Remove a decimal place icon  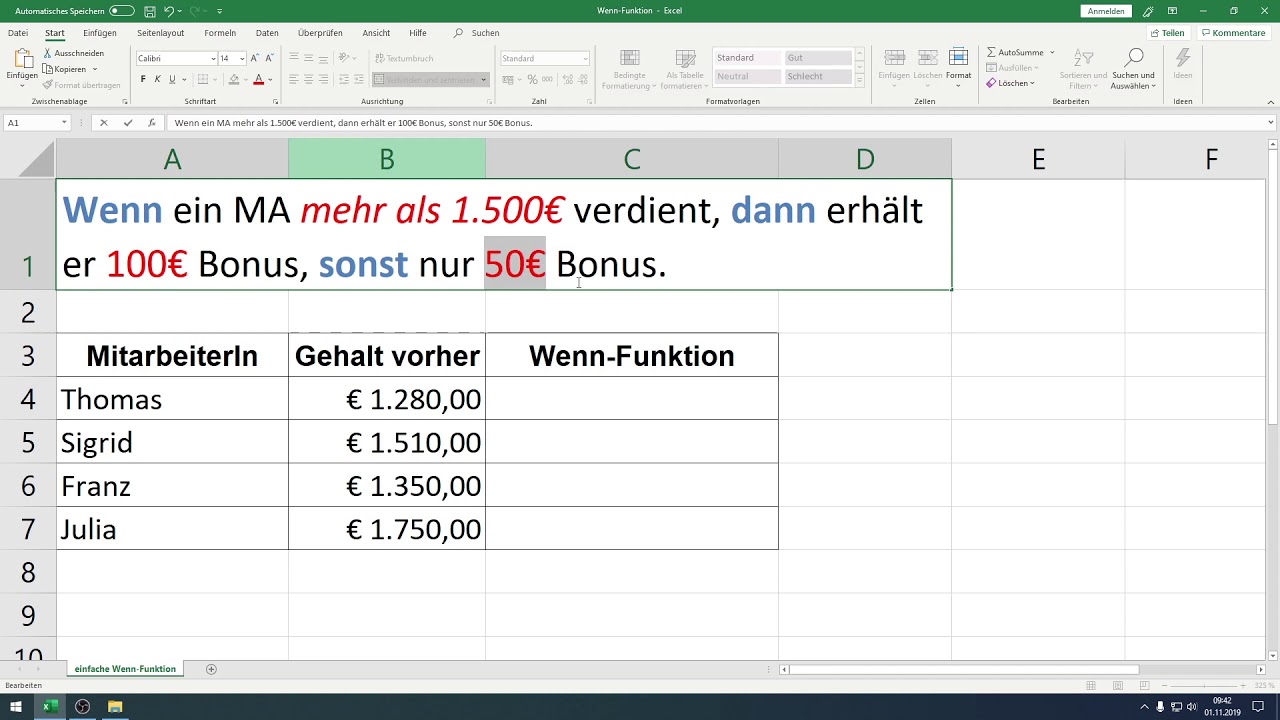pyautogui.click(x=582, y=79)
